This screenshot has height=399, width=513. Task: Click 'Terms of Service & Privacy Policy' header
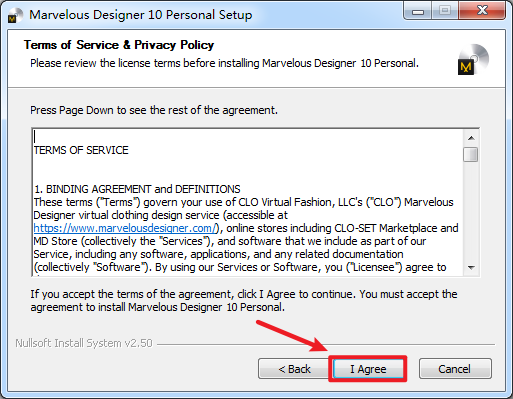(119, 45)
